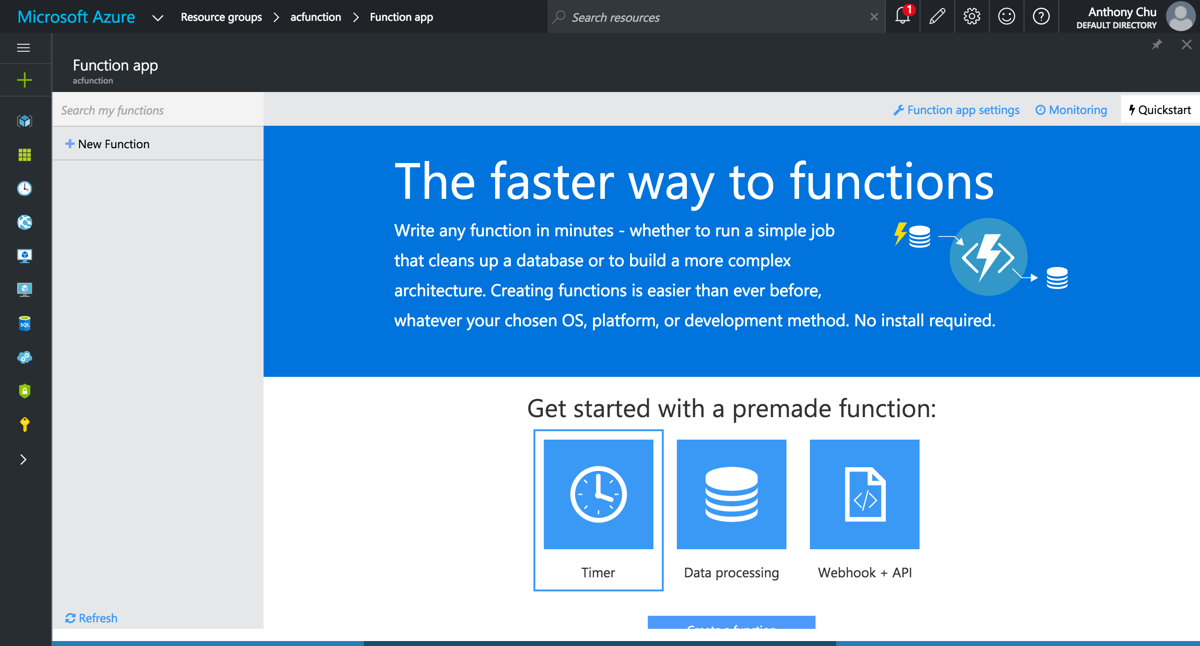Clear the Search resources box
The height and width of the screenshot is (646, 1200).
874,17
